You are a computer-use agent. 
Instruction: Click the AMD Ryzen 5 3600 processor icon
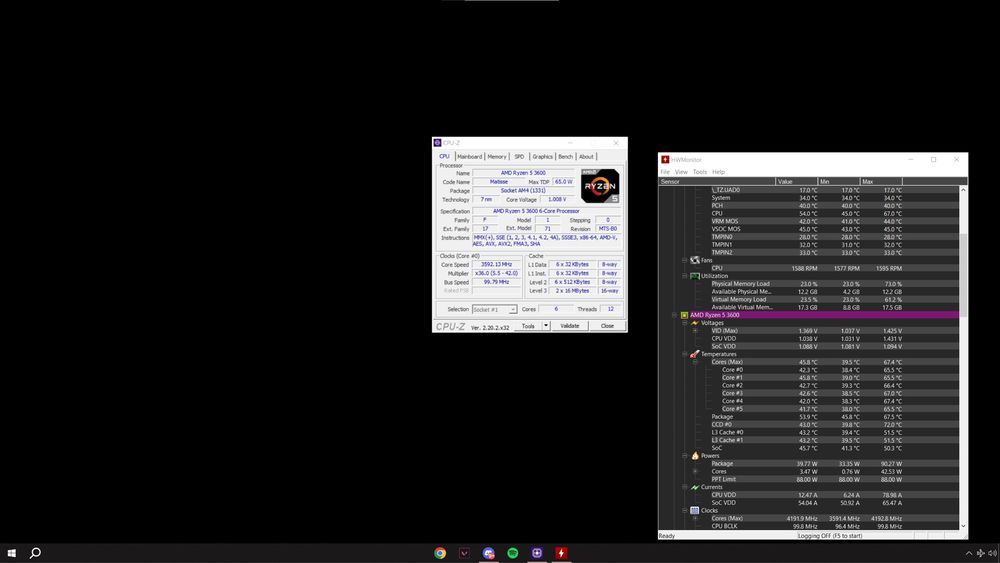point(684,315)
